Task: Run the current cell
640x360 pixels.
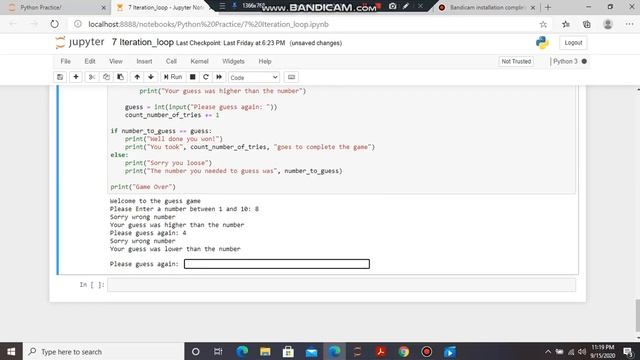Action: (x=173, y=77)
